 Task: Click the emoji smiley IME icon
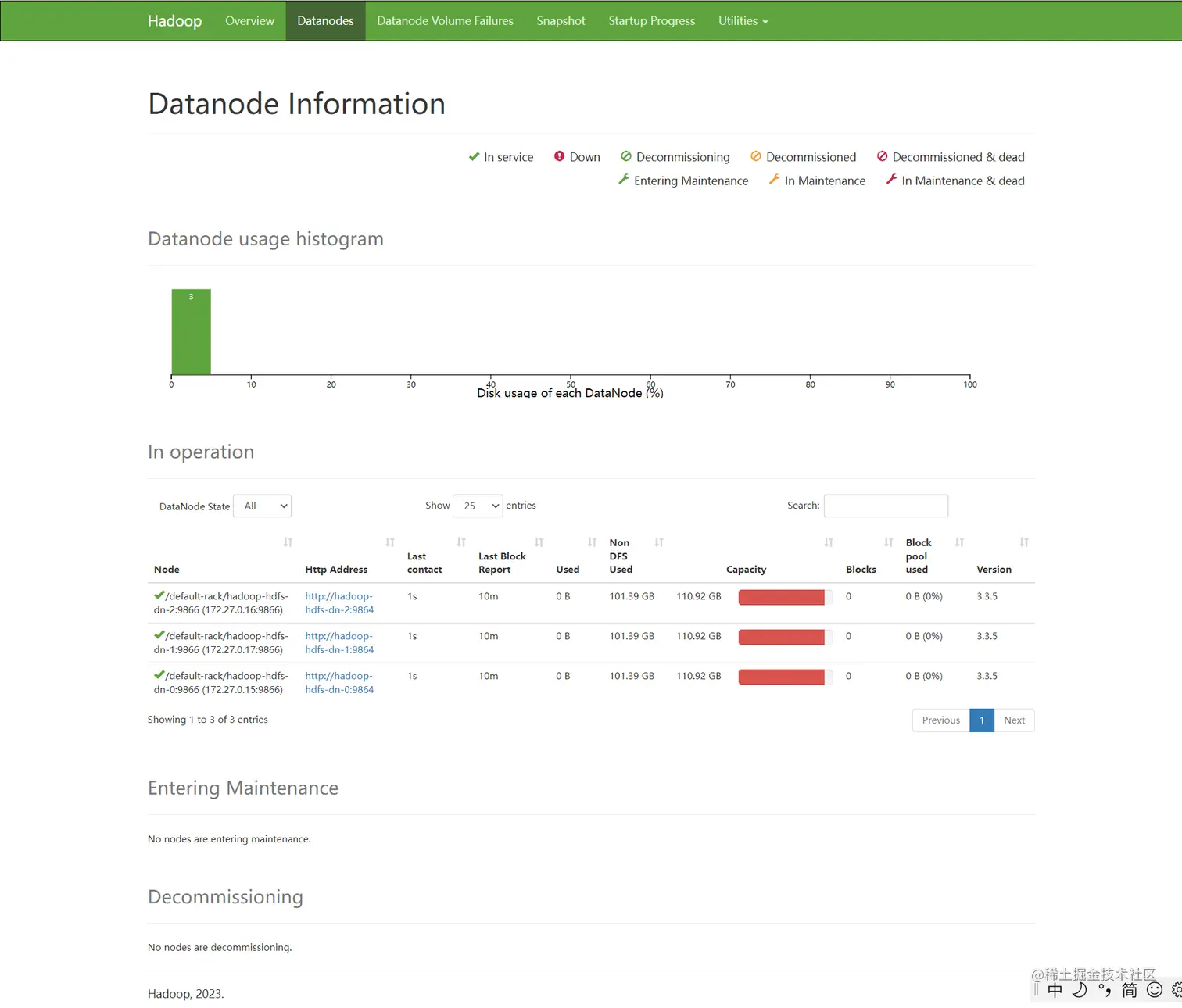point(1155,991)
